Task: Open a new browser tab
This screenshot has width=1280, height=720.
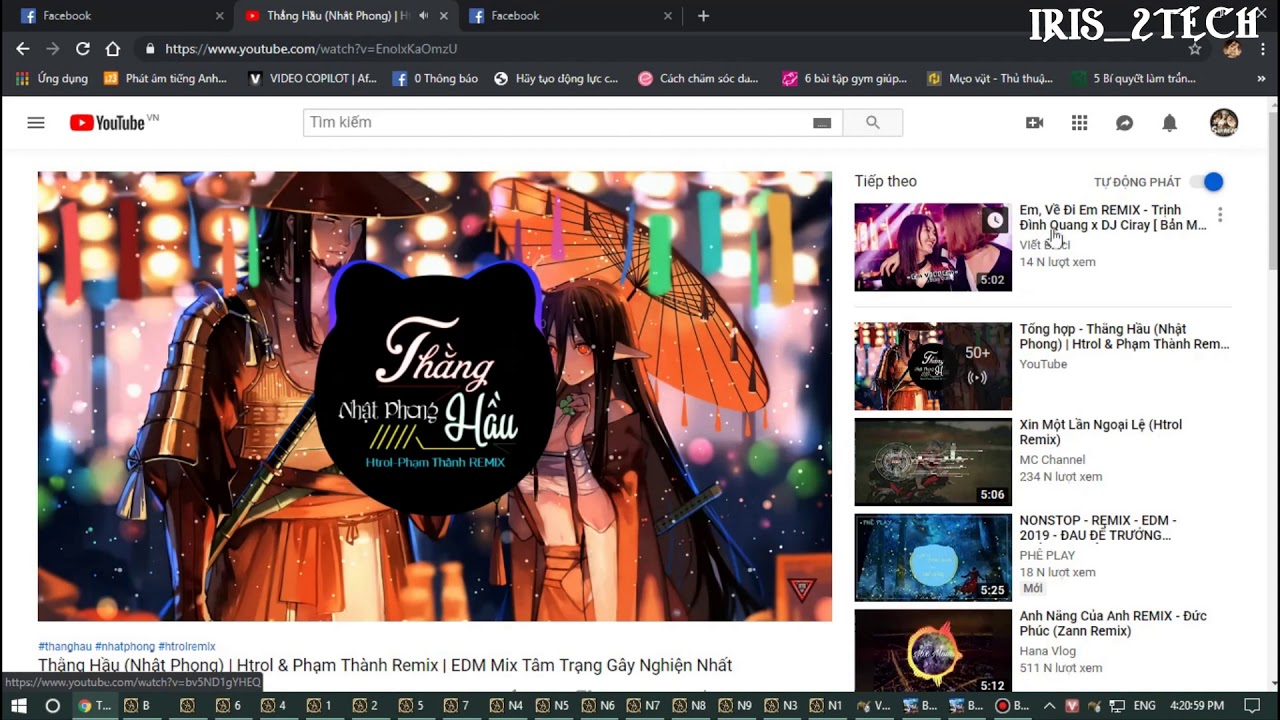Action: [x=703, y=16]
